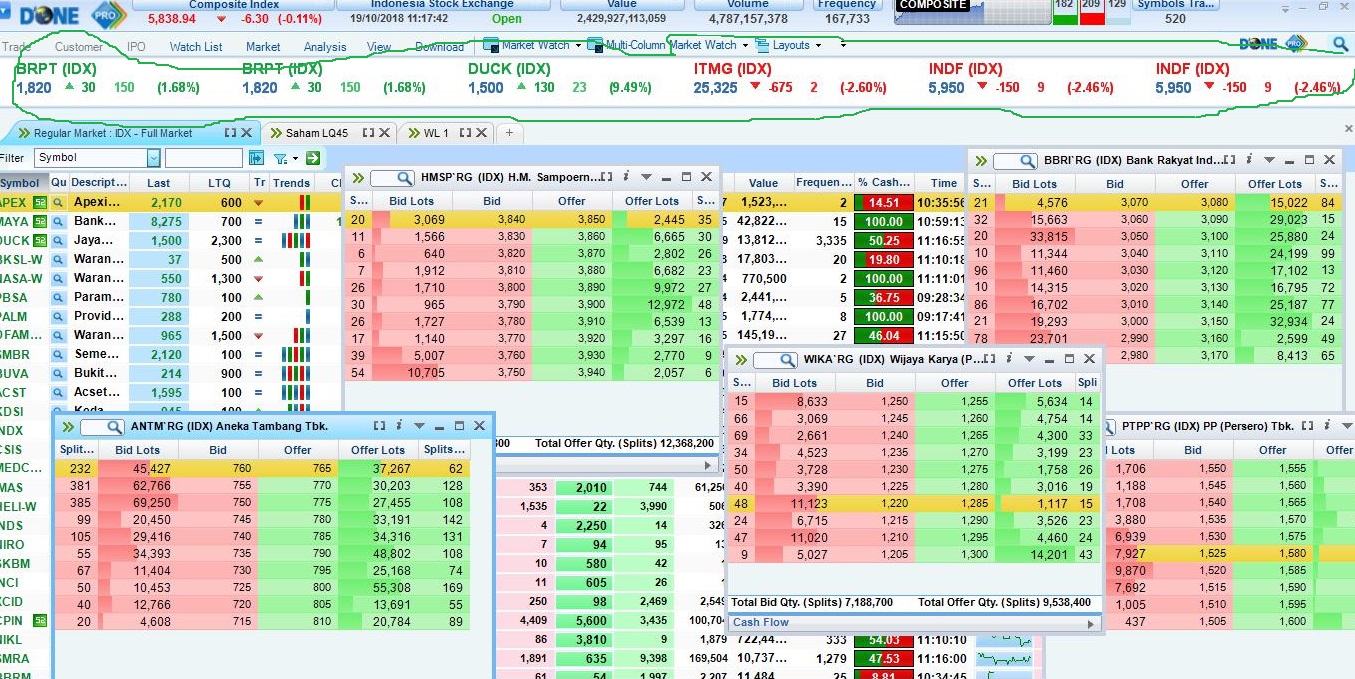1355x679 pixels.
Task: Open quote magnifier for SMBR row
Action: [x=58, y=354]
